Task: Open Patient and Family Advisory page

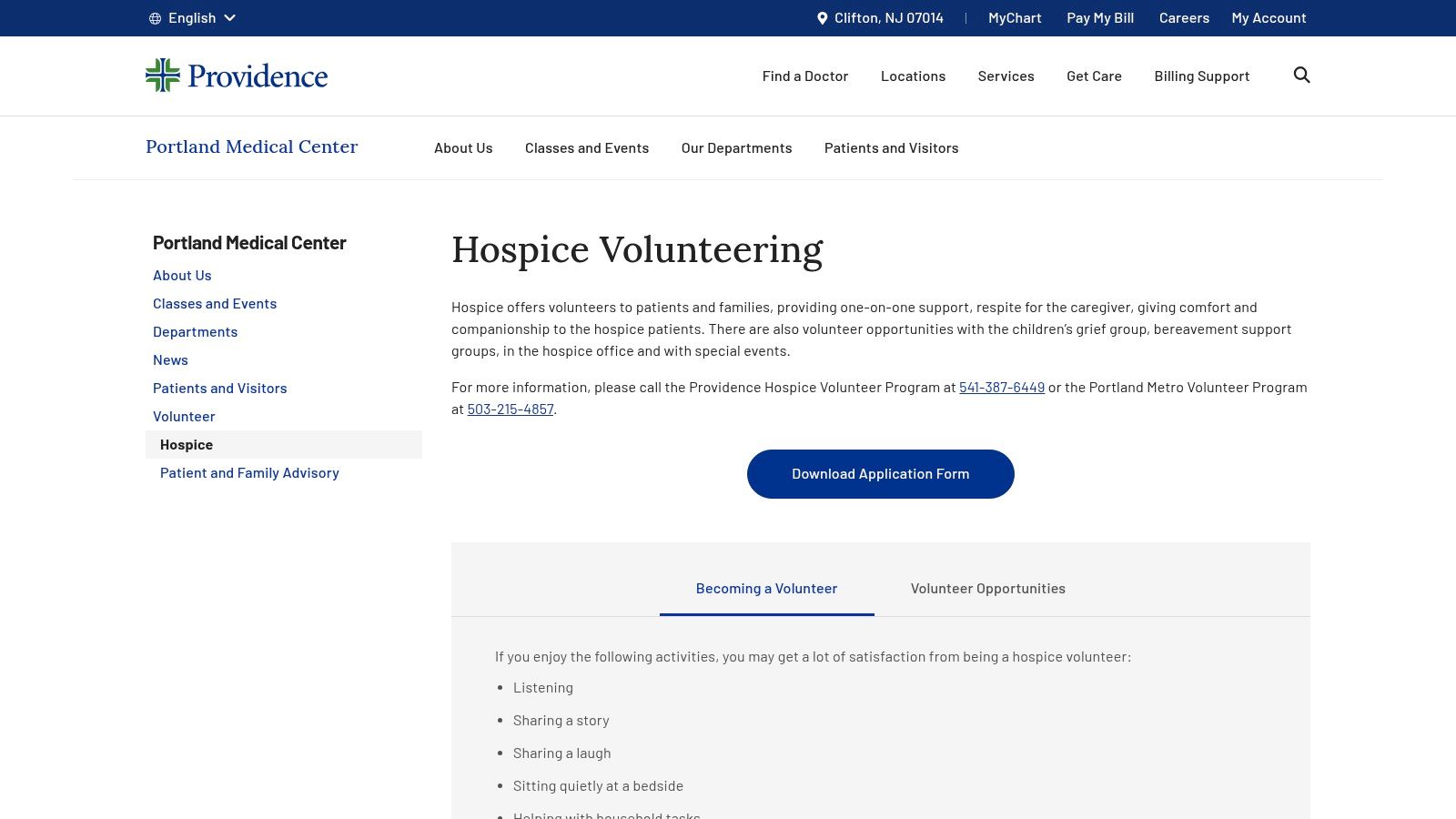Action: coord(249,472)
